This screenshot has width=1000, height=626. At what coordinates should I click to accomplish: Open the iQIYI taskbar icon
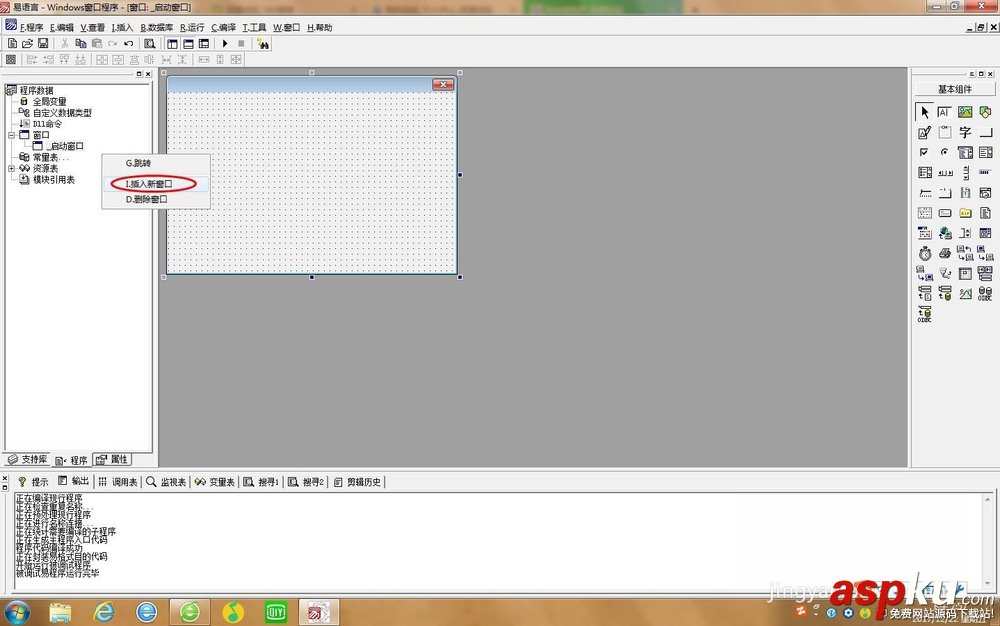(x=276, y=613)
